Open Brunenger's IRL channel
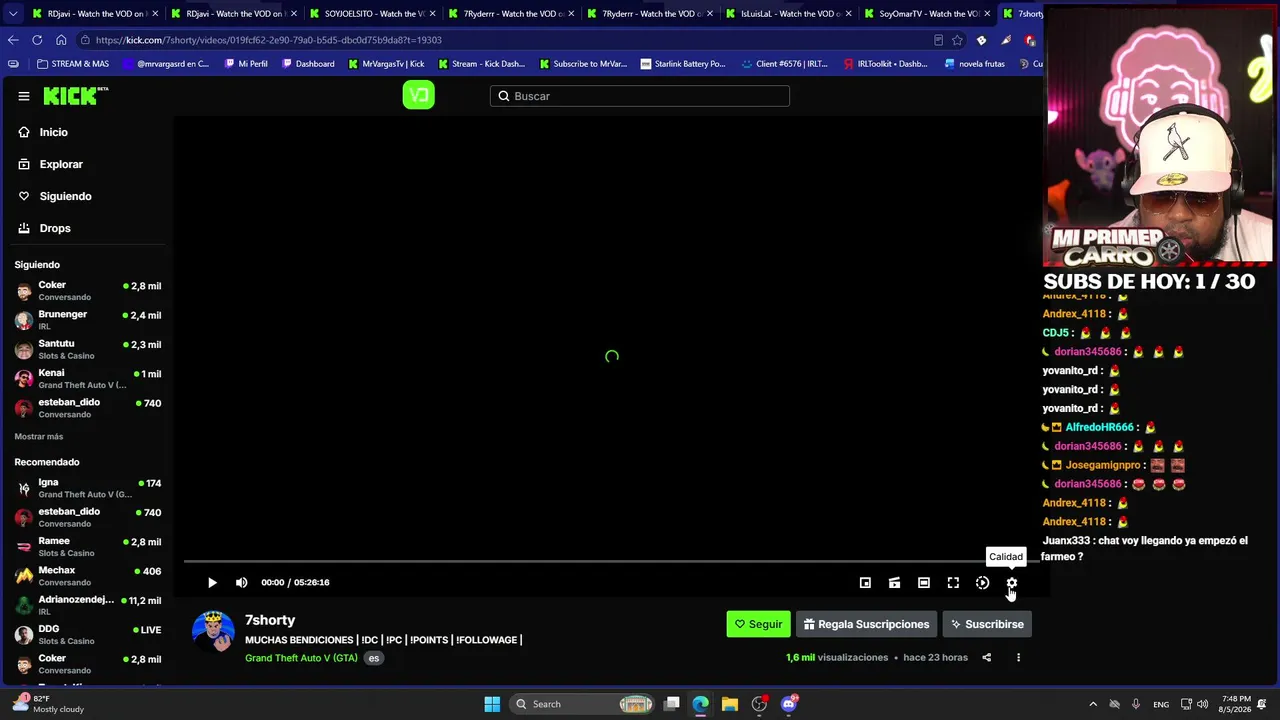Image resolution: width=1280 pixels, height=720 pixels. coord(88,320)
